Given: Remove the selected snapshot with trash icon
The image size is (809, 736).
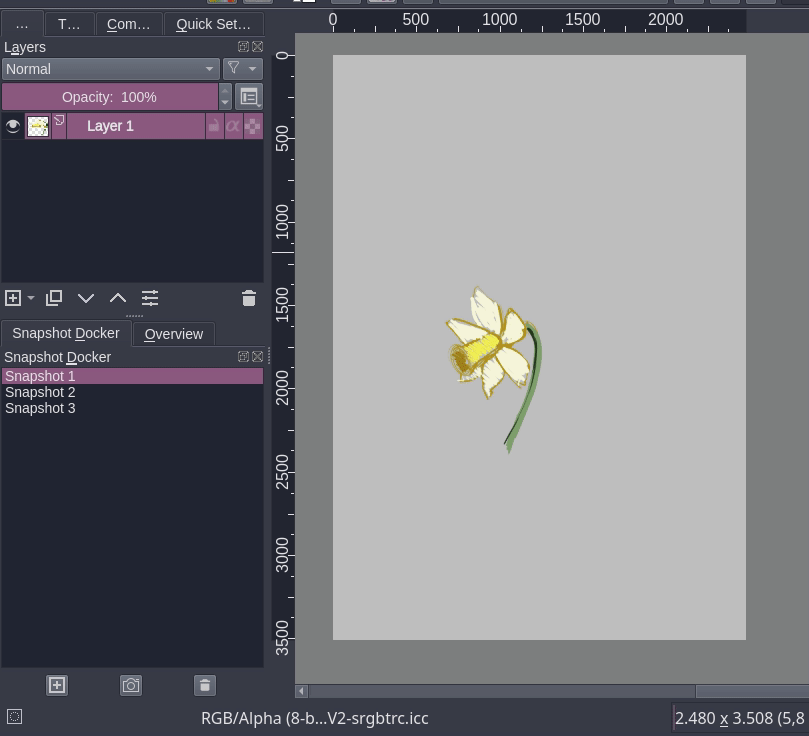Looking at the screenshot, I should click(205, 685).
